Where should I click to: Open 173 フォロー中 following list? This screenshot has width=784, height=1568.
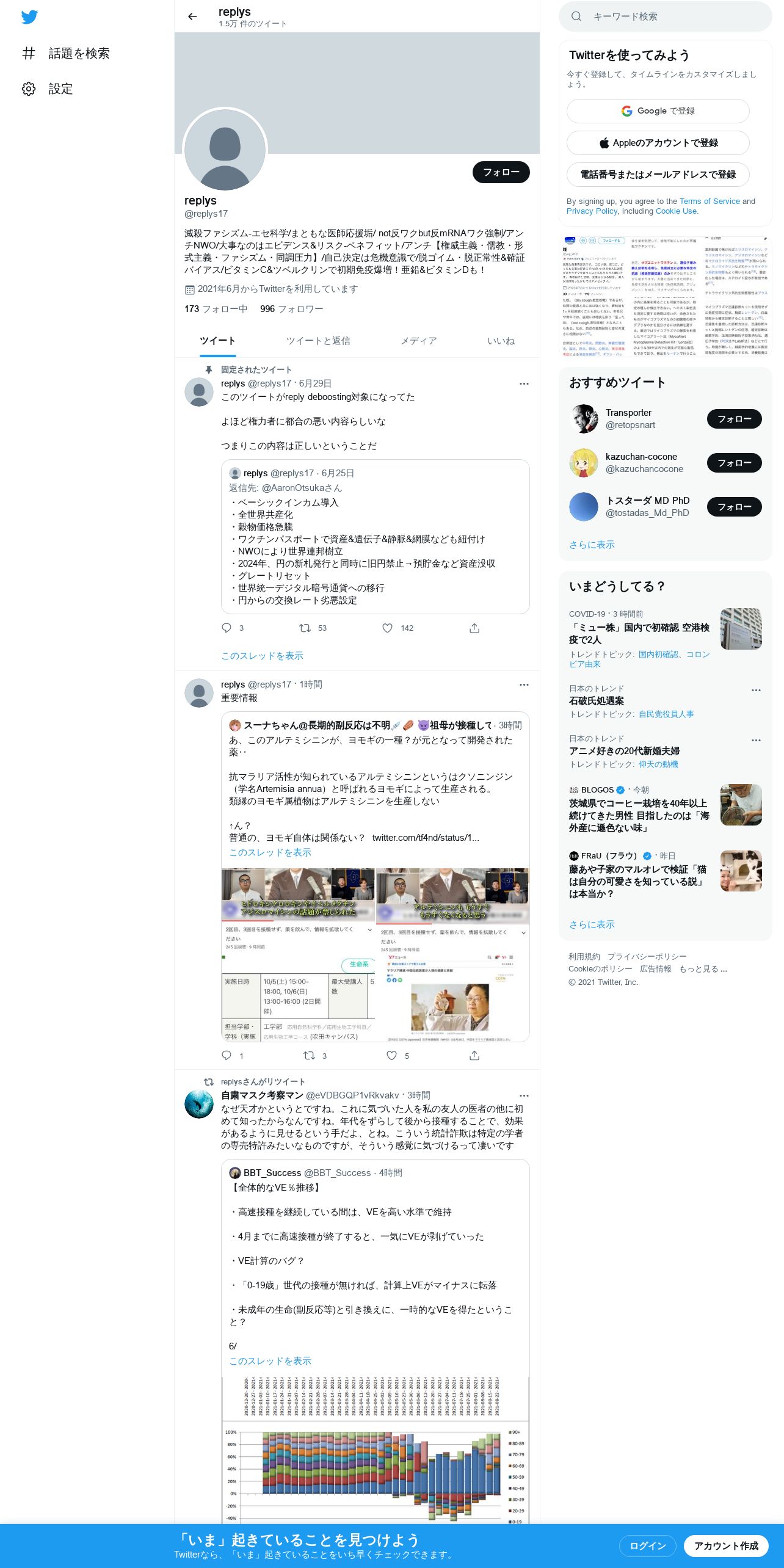tap(216, 309)
